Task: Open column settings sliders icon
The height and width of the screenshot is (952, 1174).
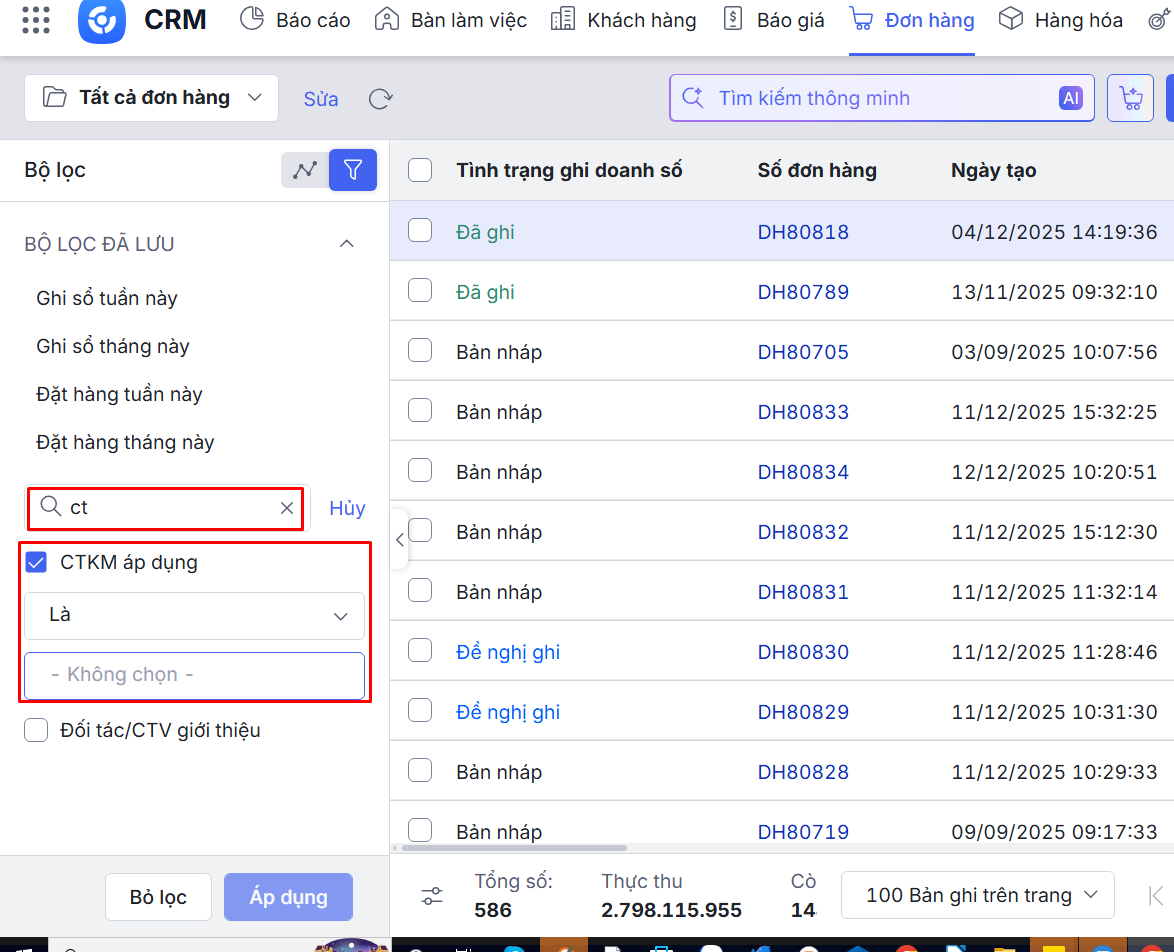Action: click(432, 896)
